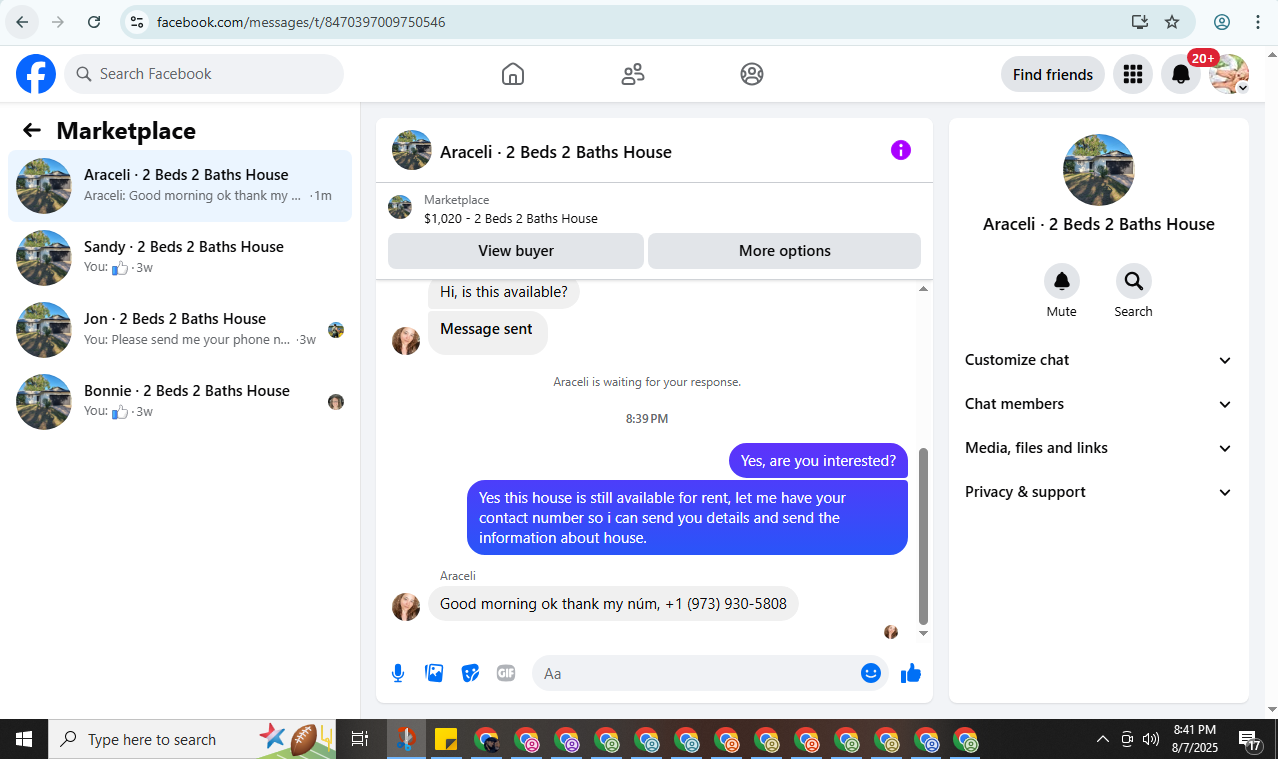
Task: Open the Home feed icon
Action: pyautogui.click(x=513, y=74)
